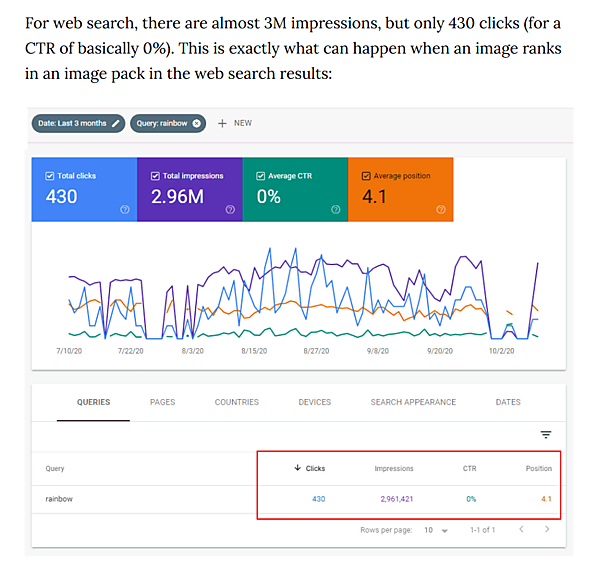Click the table filter rows icon
Screen dimensions: 600x575
click(546, 435)
